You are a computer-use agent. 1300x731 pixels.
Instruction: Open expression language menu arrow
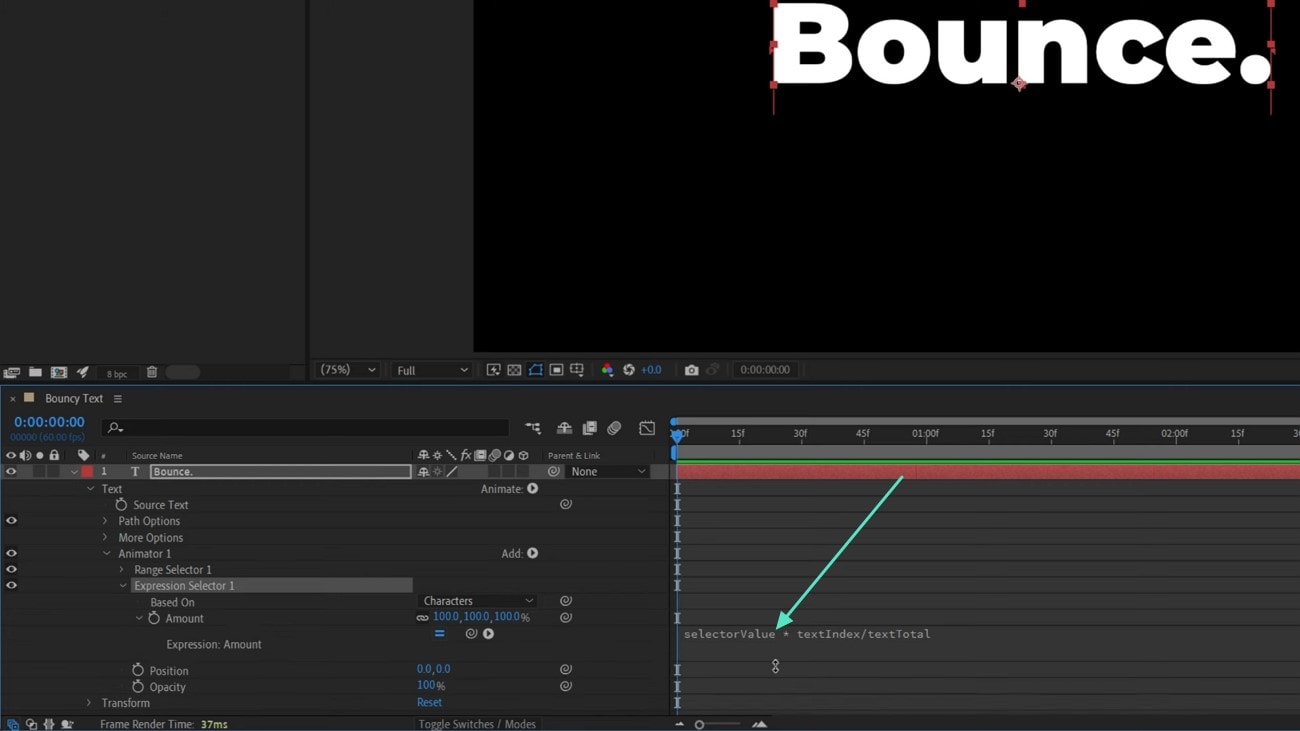pos(488,634)
